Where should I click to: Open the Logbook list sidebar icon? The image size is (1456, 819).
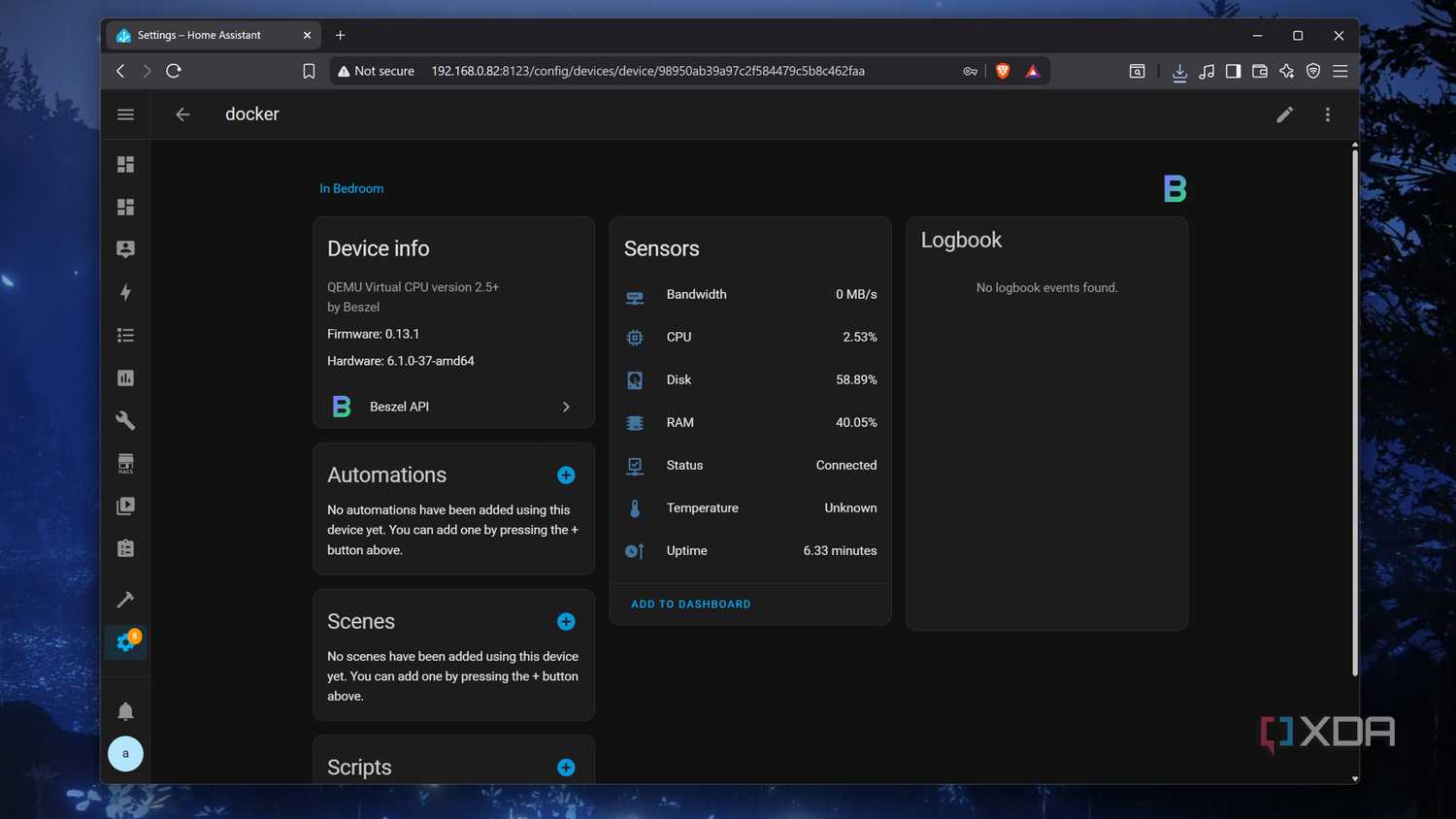tap(125, 335)
